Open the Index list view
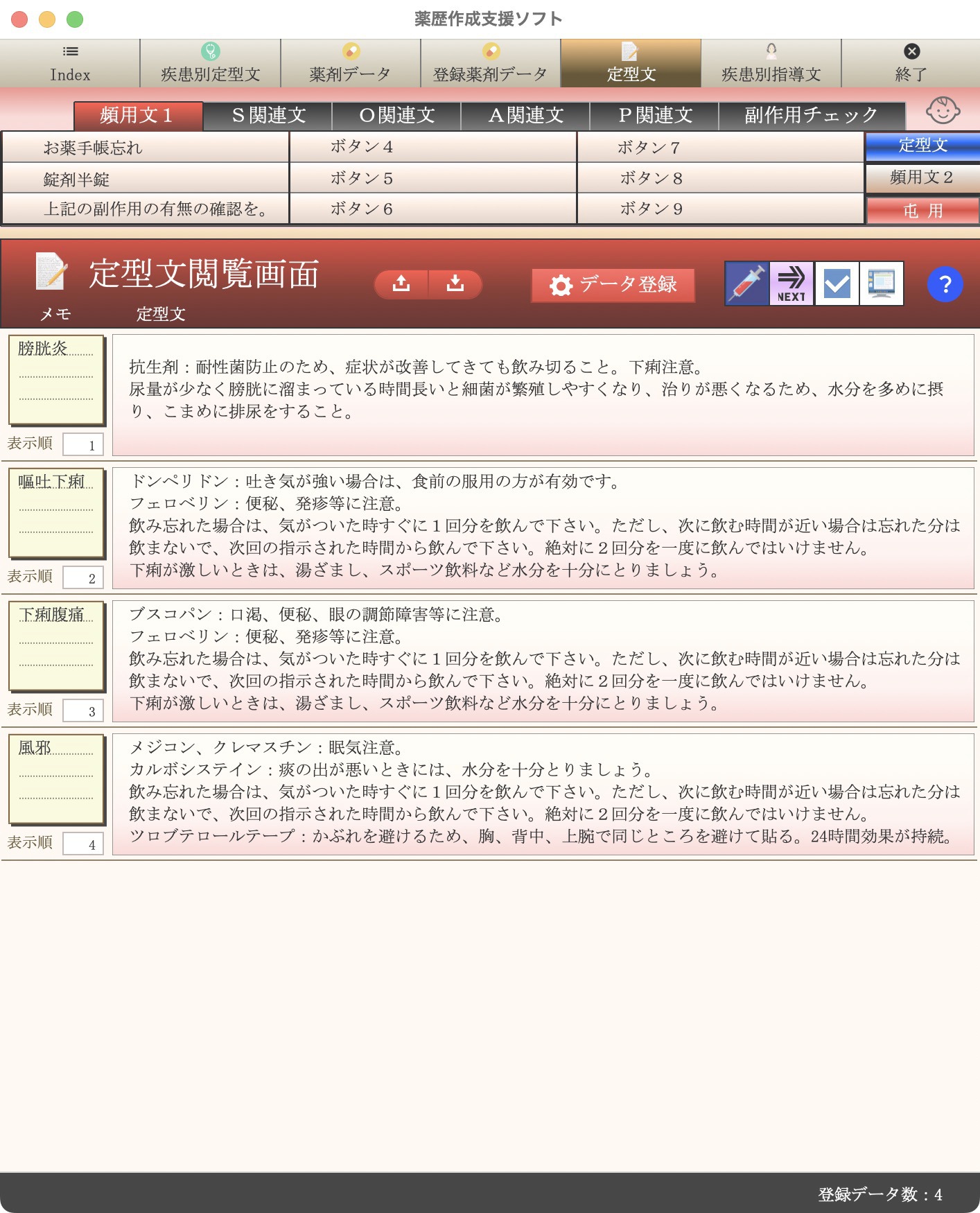Image resolution: width=980 pixels, height=1213 pixels. tap(70, 63)
